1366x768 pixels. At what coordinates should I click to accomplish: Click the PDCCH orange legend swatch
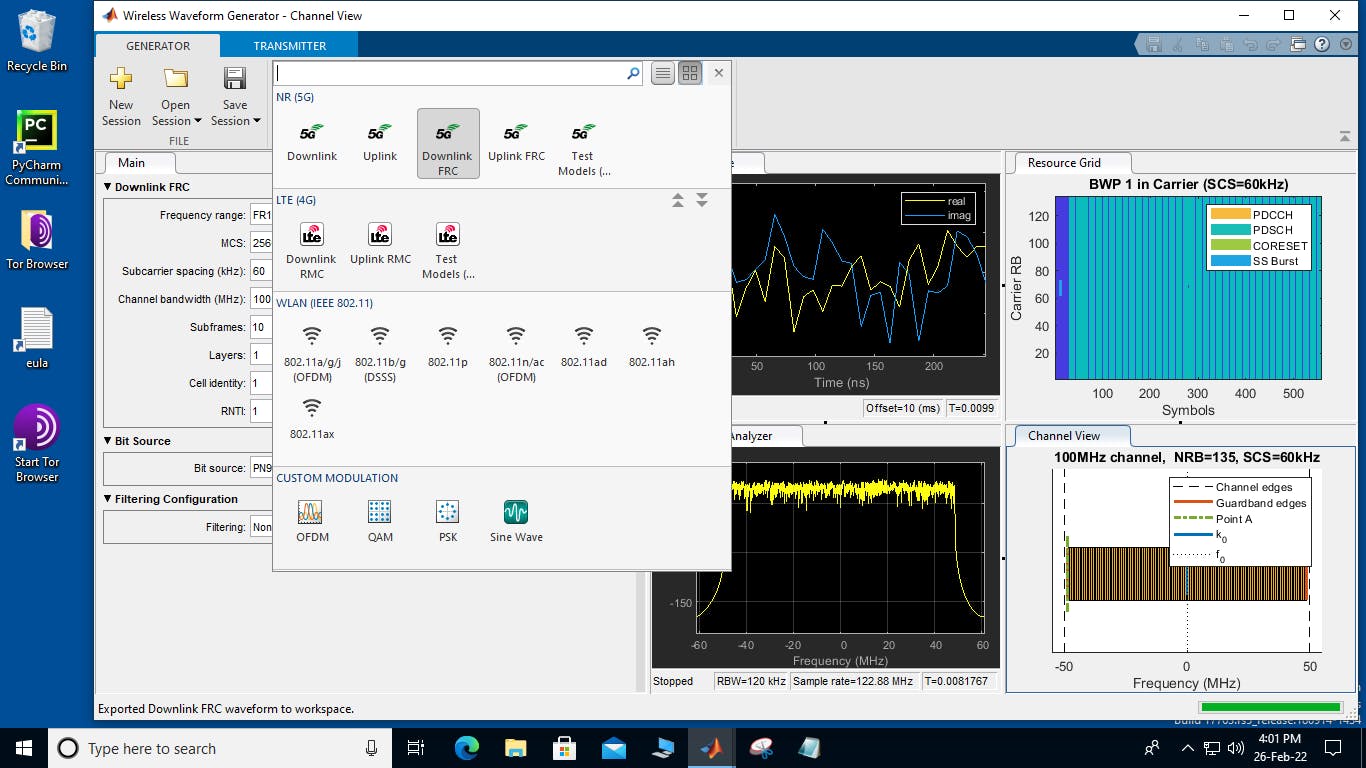click(1230, 214)
